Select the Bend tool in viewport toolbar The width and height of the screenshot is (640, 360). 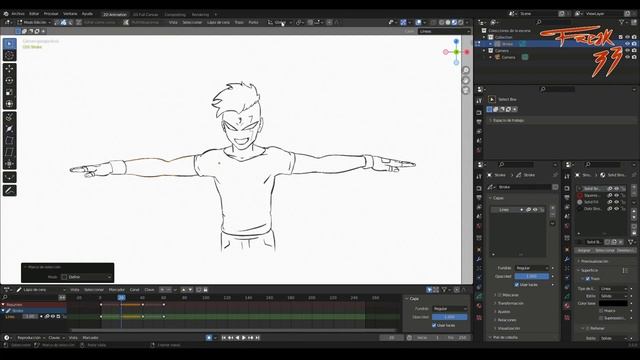9,141
